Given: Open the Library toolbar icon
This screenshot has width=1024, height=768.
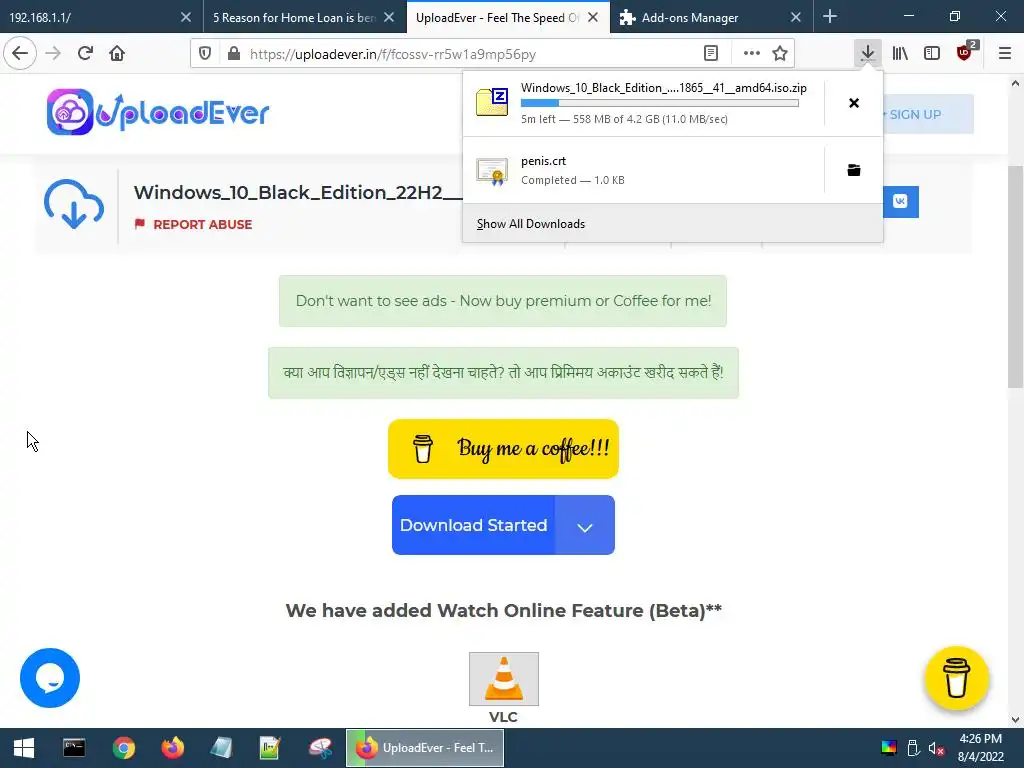Looking at the screenshot, I should click(900, 53).
